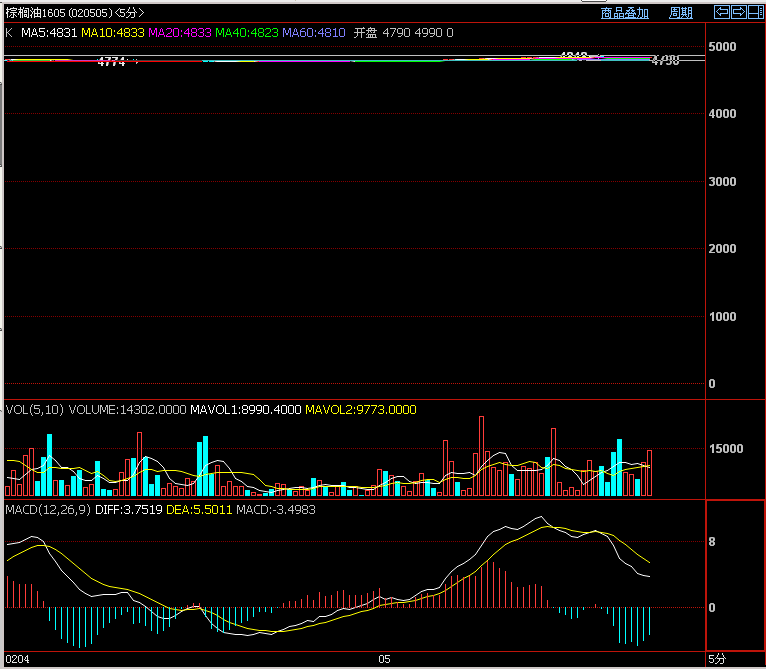Click the 5分 period label at bottom right
This screenshot has height=669, width=766.
[716, 660]
